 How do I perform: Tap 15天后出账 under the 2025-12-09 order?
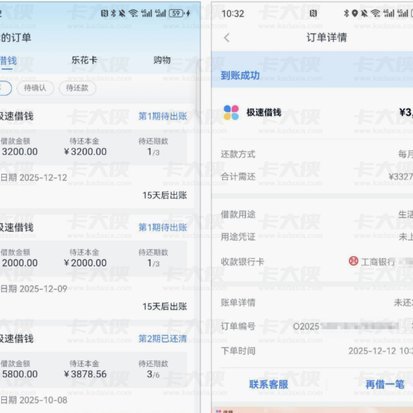[x=165, y=306]
